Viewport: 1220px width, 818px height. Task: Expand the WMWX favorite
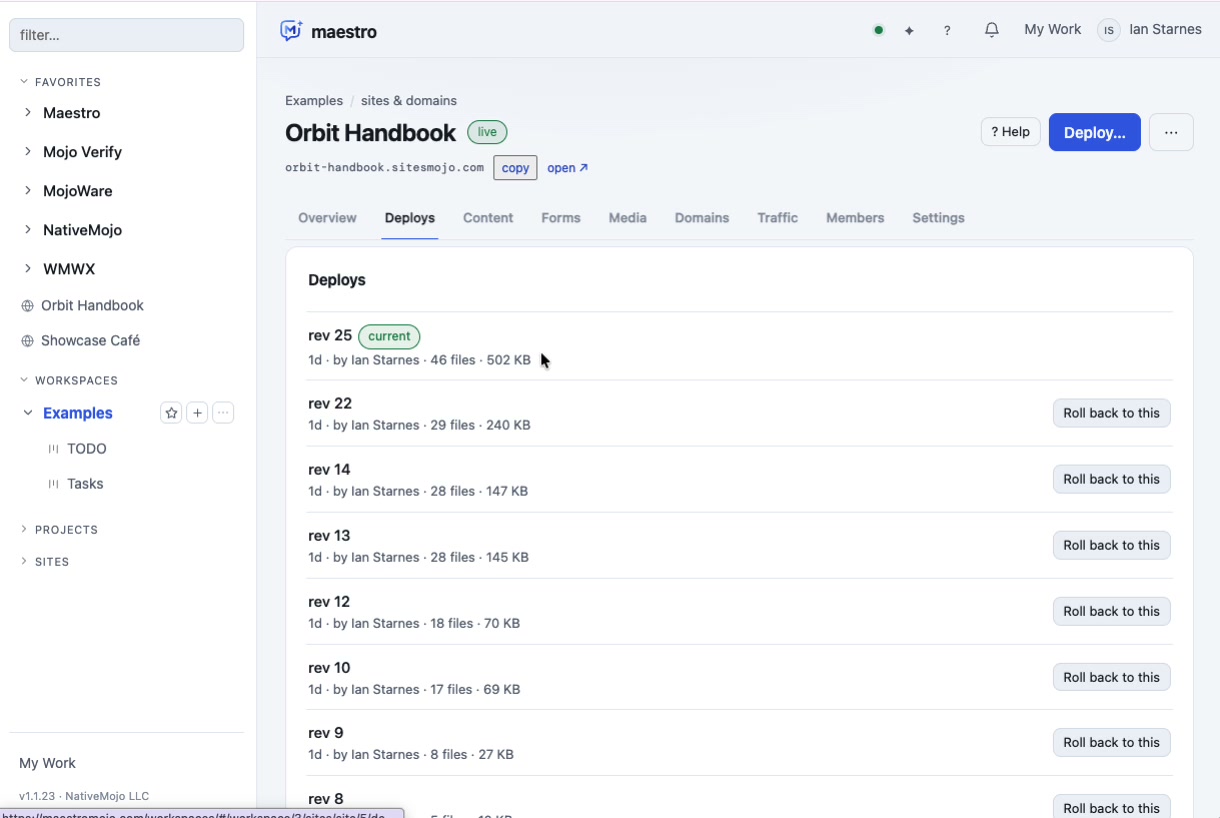coord(28,269)
